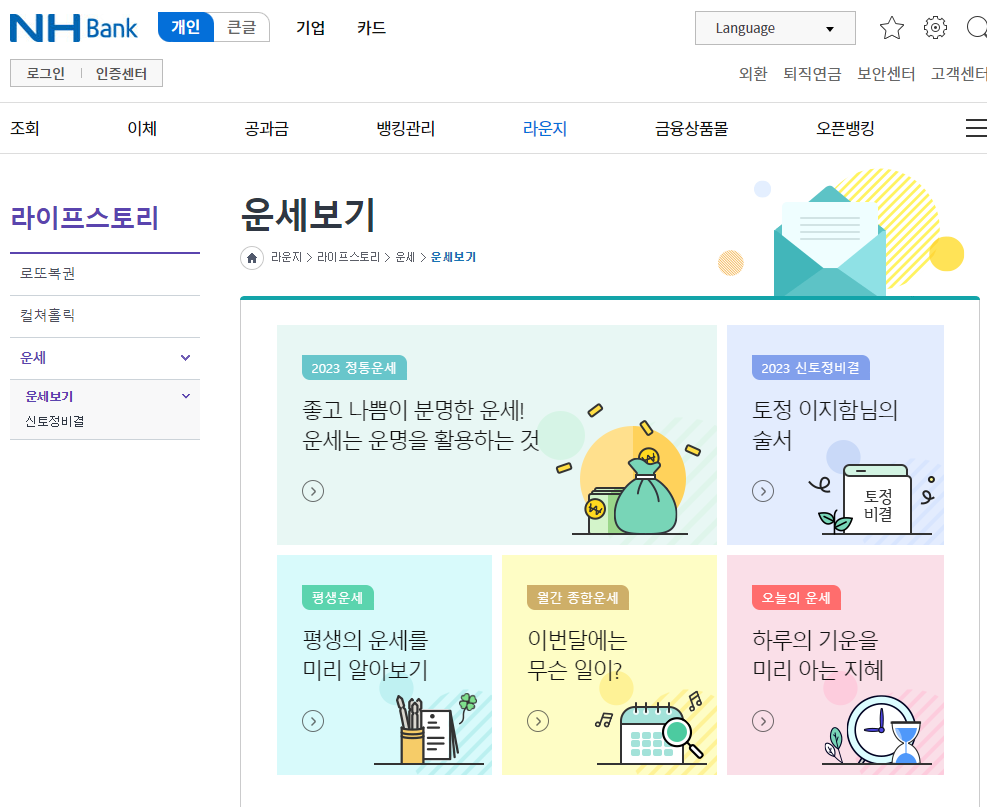Open the 2023 정통운세 arrow icon

313,491
